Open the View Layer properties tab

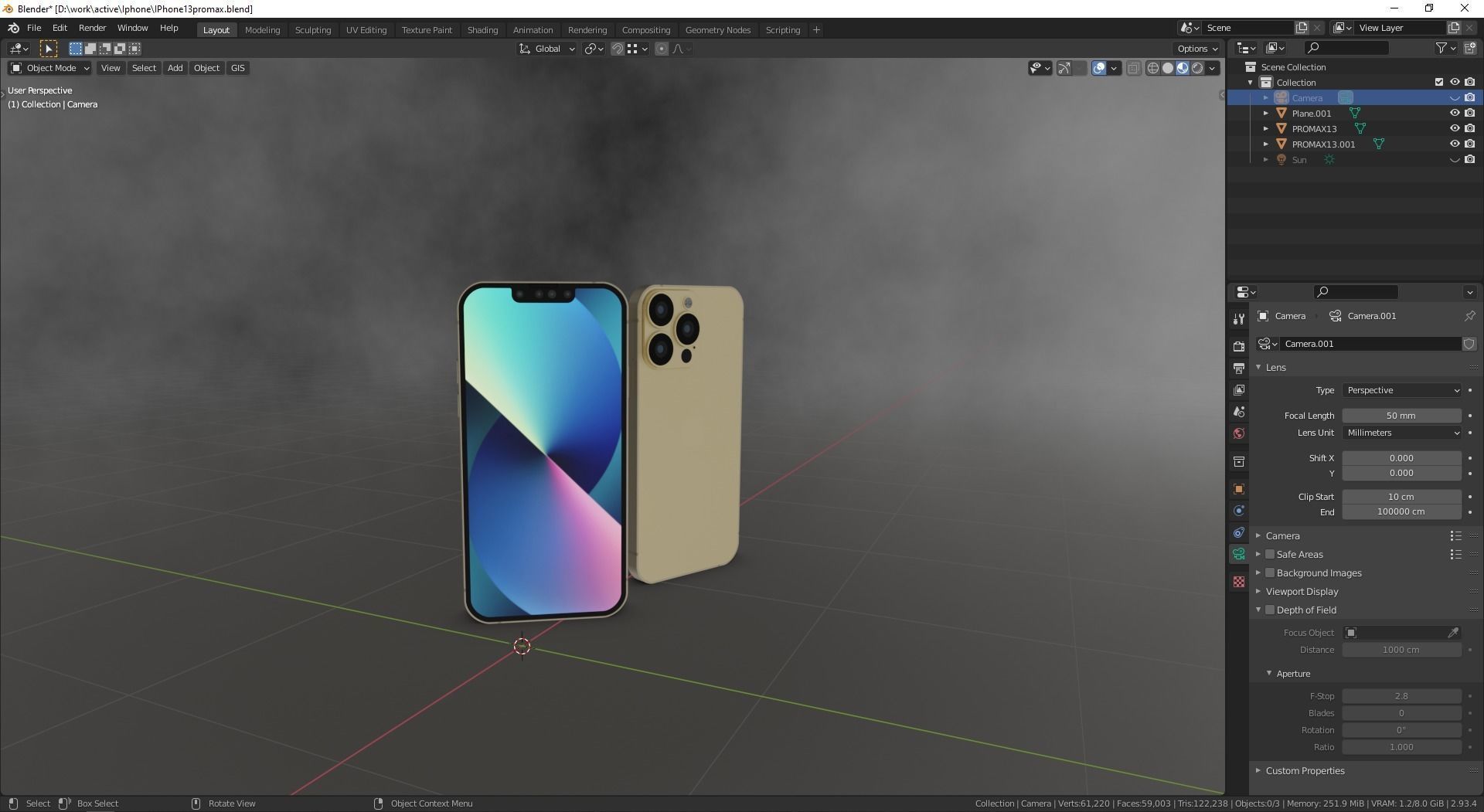tap(1239, 390)
